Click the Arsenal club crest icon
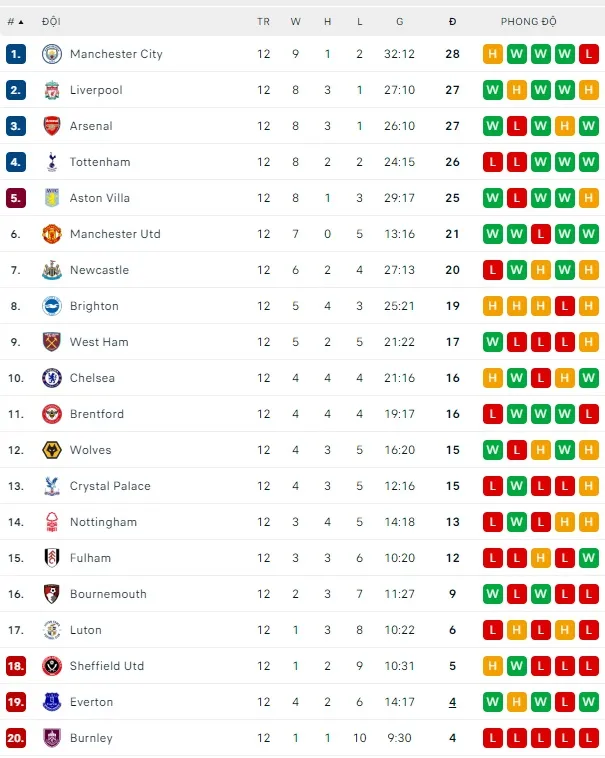This screenshot has width=605, height=758. point(51,126)
